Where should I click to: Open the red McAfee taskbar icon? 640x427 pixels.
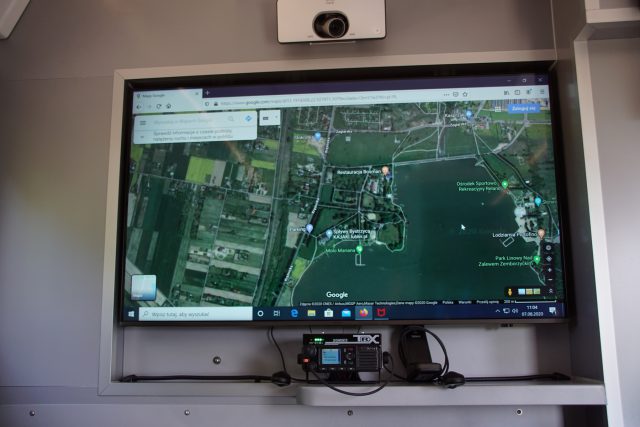click(x=381, y=313)
